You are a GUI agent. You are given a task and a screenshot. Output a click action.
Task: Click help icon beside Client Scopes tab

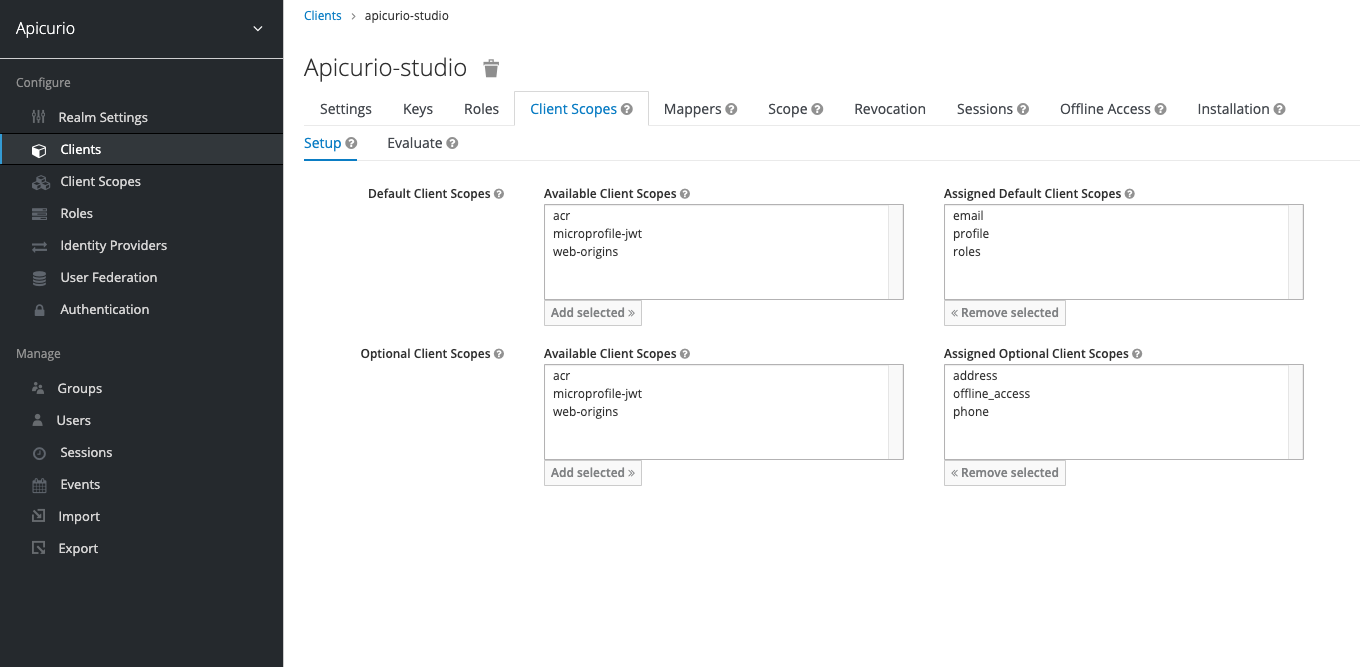627,109
